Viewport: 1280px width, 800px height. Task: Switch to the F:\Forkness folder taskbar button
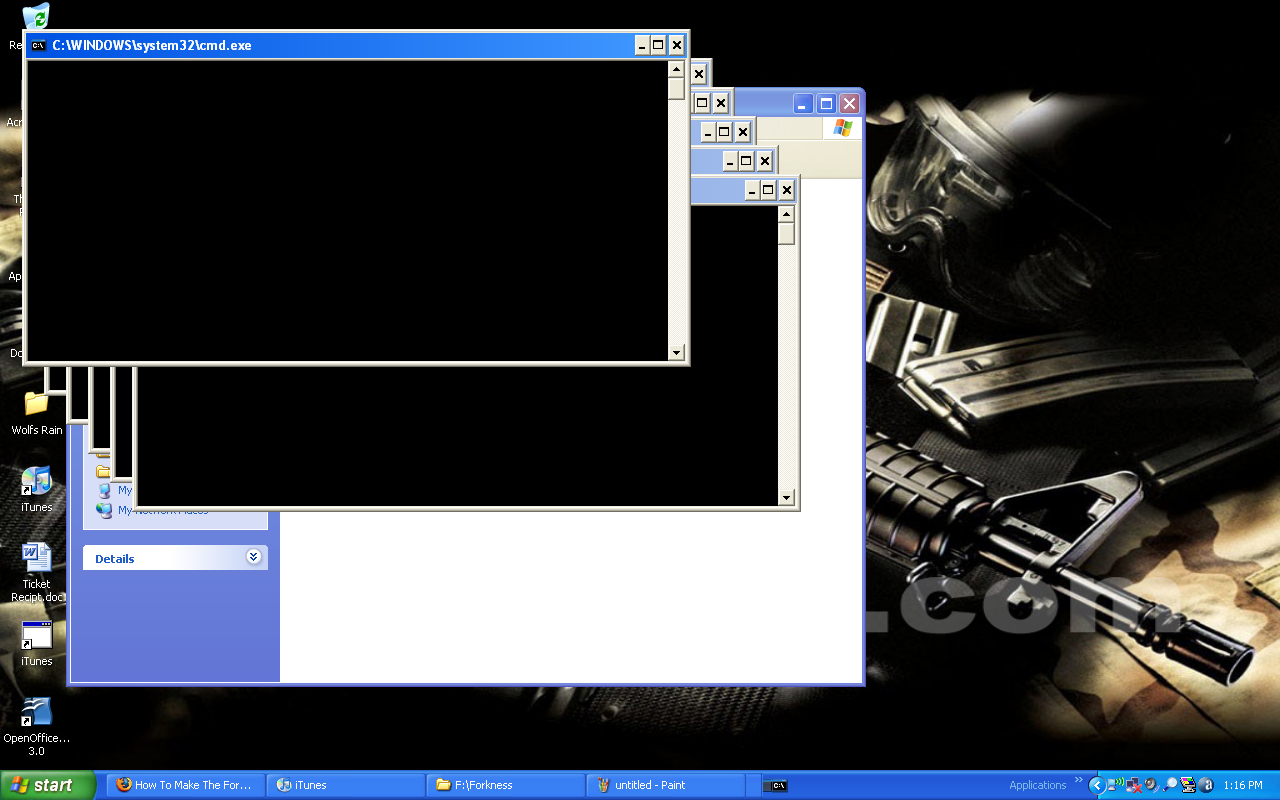(x=506, y=785)
